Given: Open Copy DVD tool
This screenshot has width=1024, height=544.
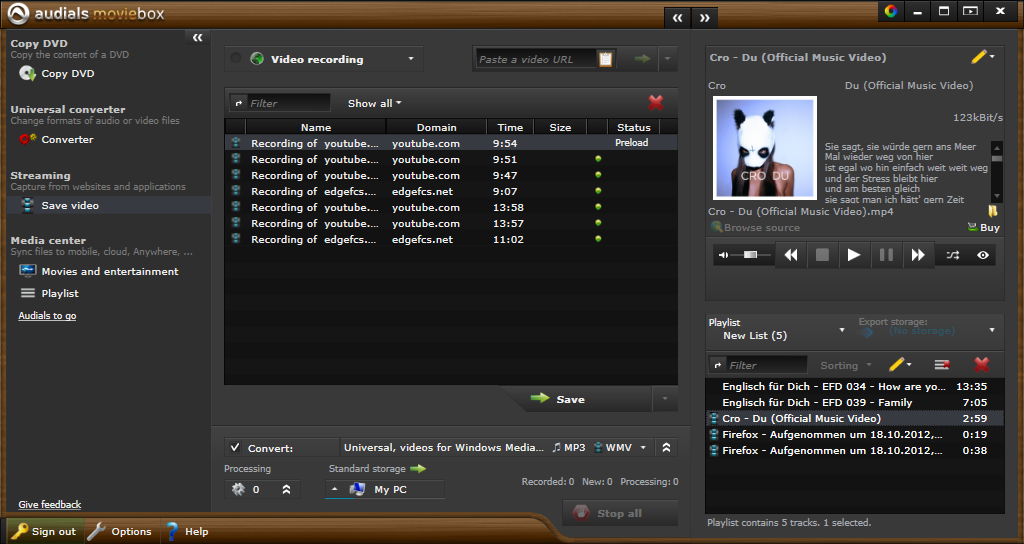Looking at the screenshot, I should (57, 74).
